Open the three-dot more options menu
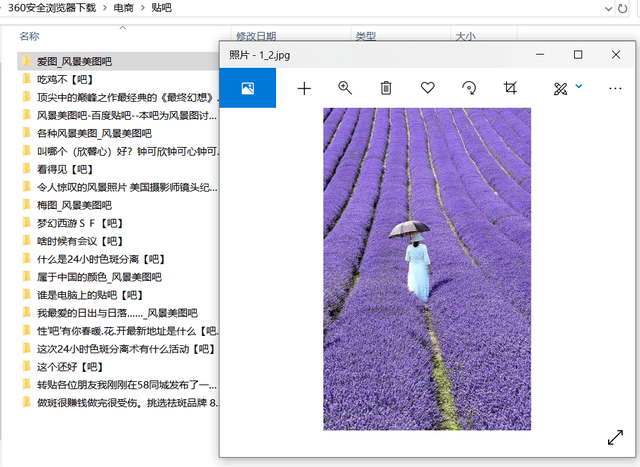The height and width of the screenshot is (467, 640). [615, 88]
